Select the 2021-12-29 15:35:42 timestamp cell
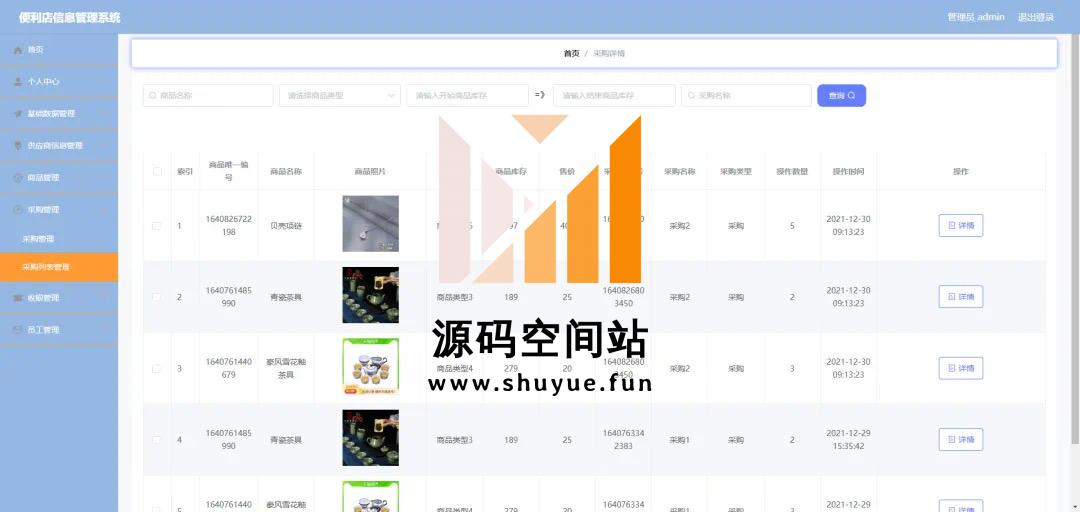This screenshot has width=1080, height=512. (x=848, y=440)
